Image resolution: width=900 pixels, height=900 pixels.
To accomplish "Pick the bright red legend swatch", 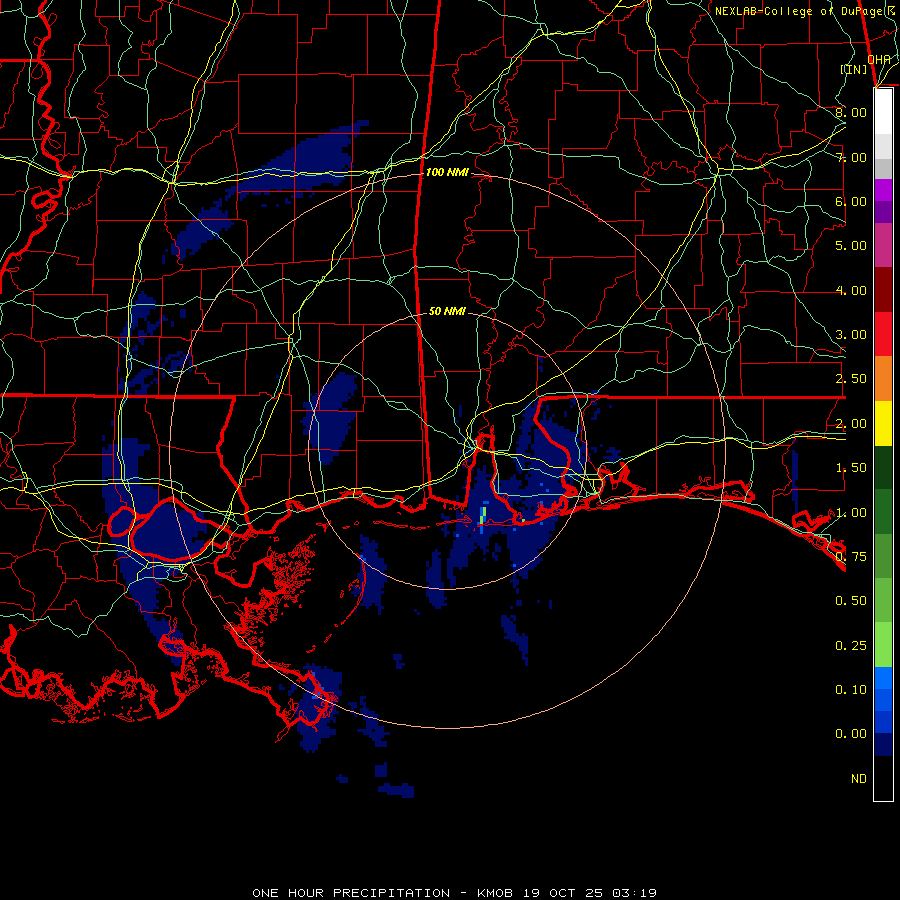I will pyautogui.click(x=883, y=334).
